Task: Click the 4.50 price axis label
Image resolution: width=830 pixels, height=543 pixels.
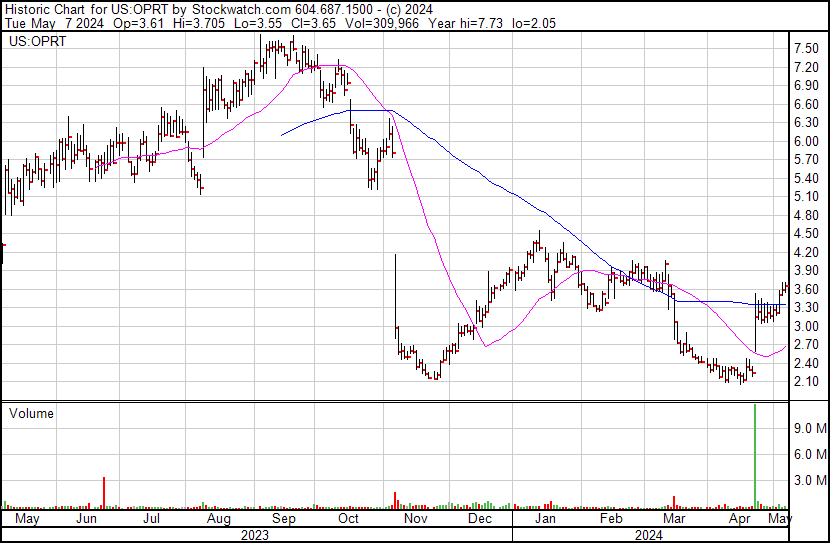Action: tap(806, 234)
